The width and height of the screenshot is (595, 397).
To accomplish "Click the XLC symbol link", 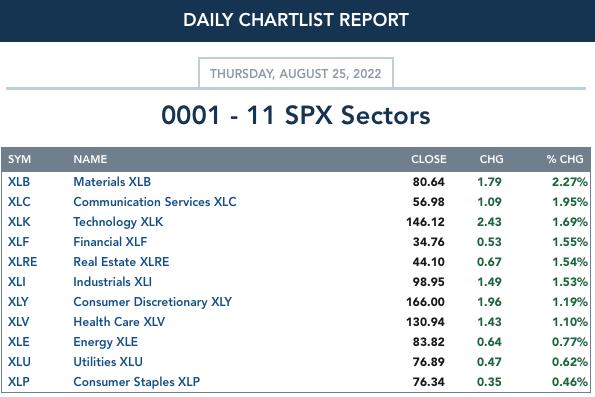I will pos(19,202).
